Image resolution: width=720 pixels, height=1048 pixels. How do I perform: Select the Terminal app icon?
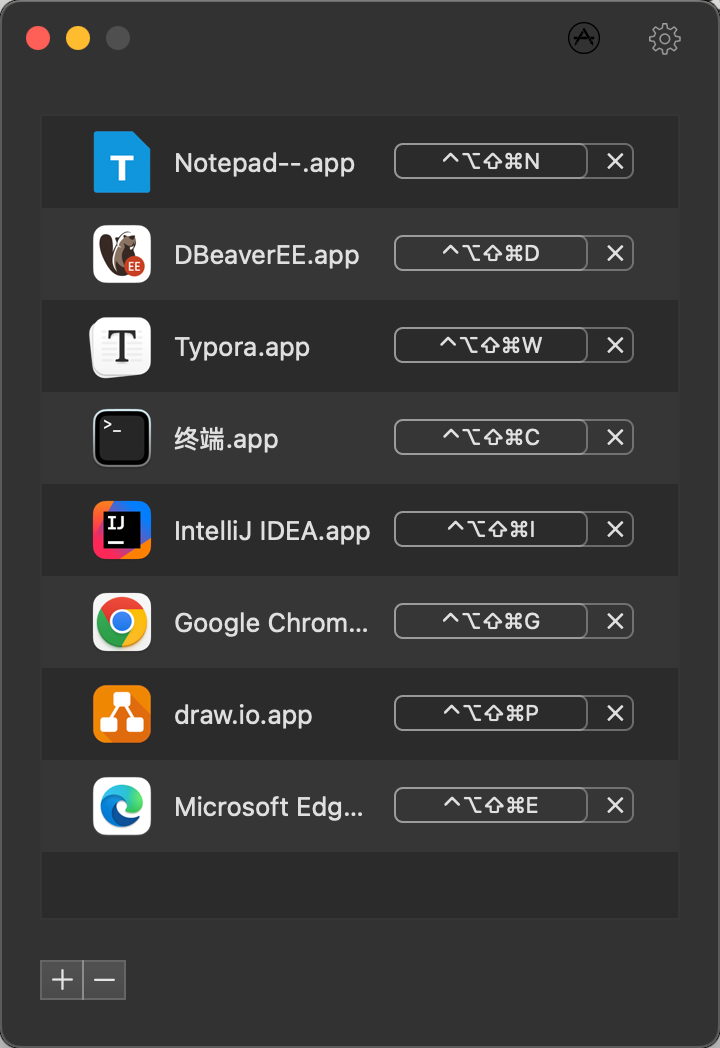[x=122, y=438]
